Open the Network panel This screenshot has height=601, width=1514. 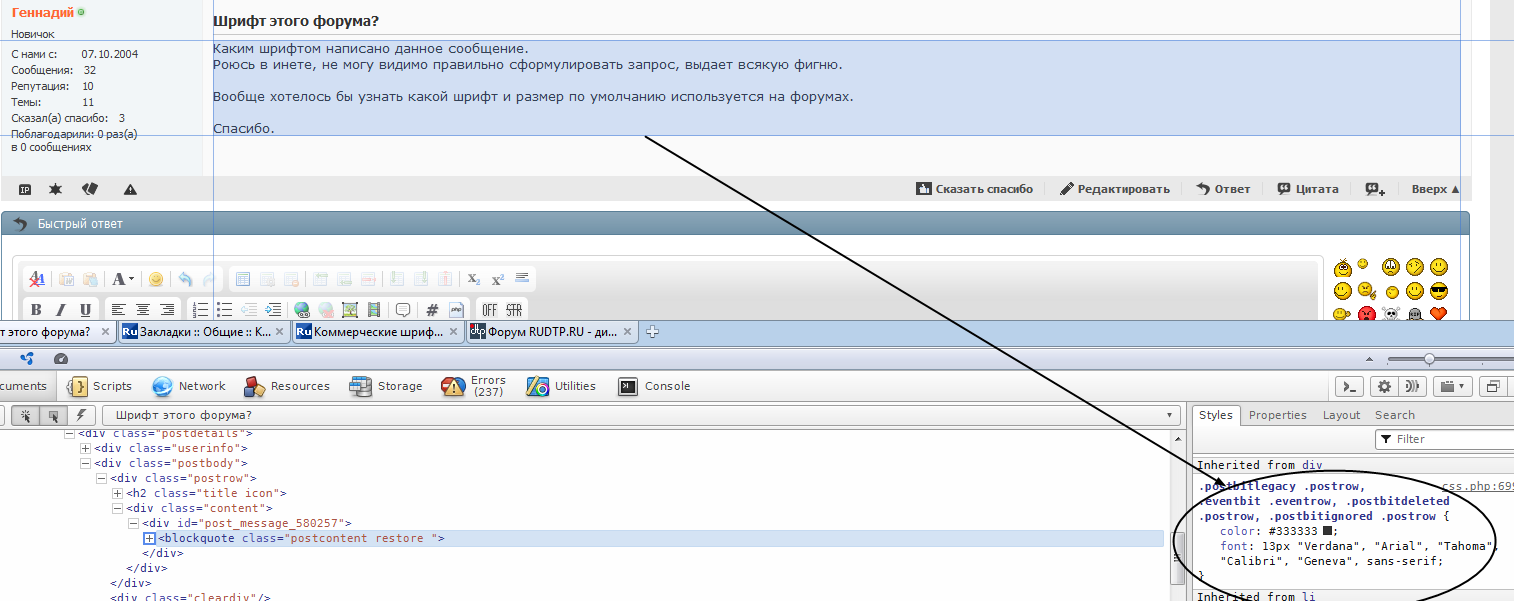[x=189, y=386]
